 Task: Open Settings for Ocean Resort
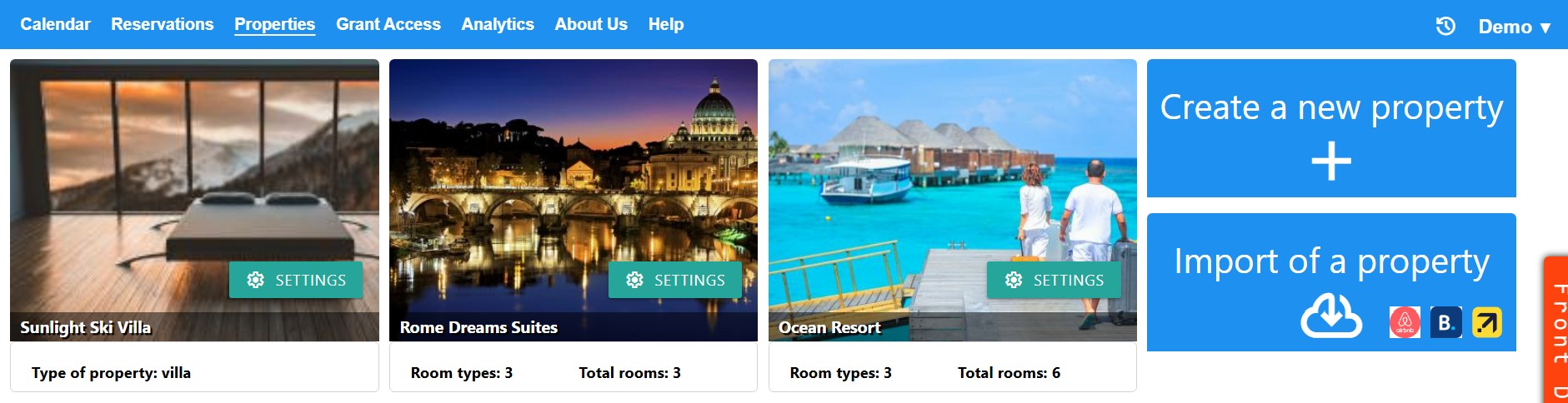point(1054,280)
